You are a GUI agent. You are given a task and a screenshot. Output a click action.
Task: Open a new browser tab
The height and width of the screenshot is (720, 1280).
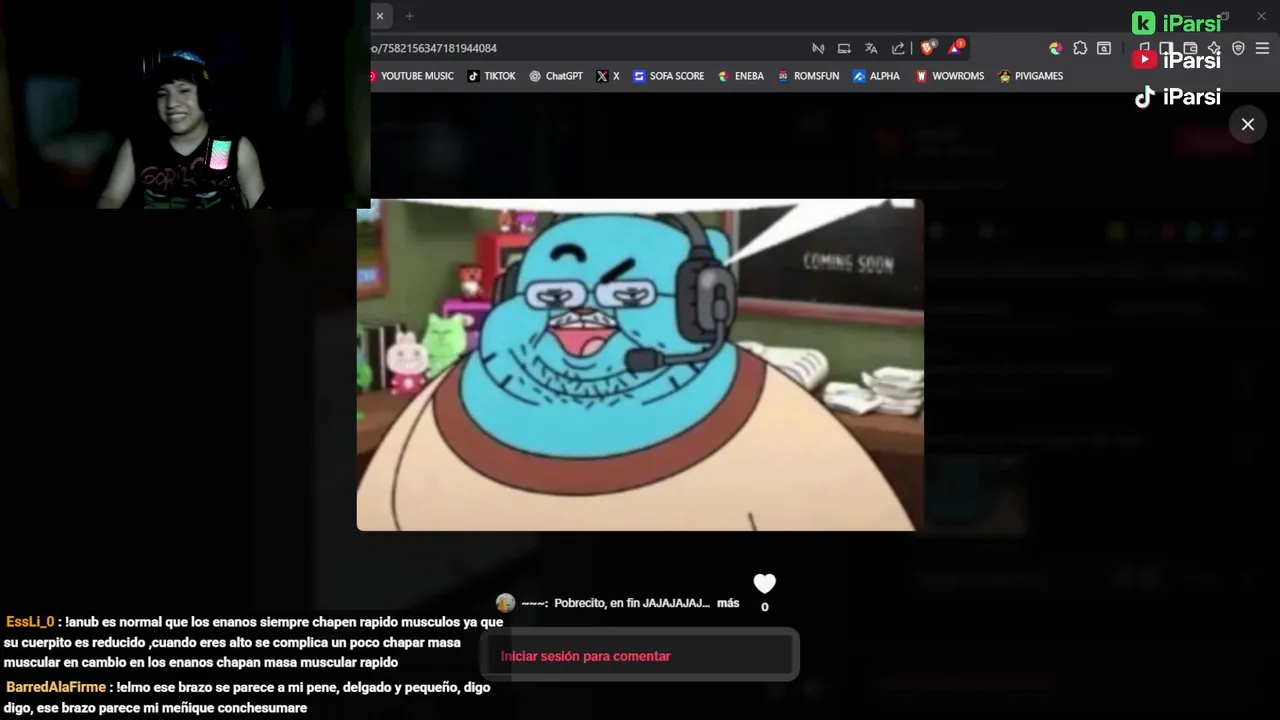[x=409, y=16]
